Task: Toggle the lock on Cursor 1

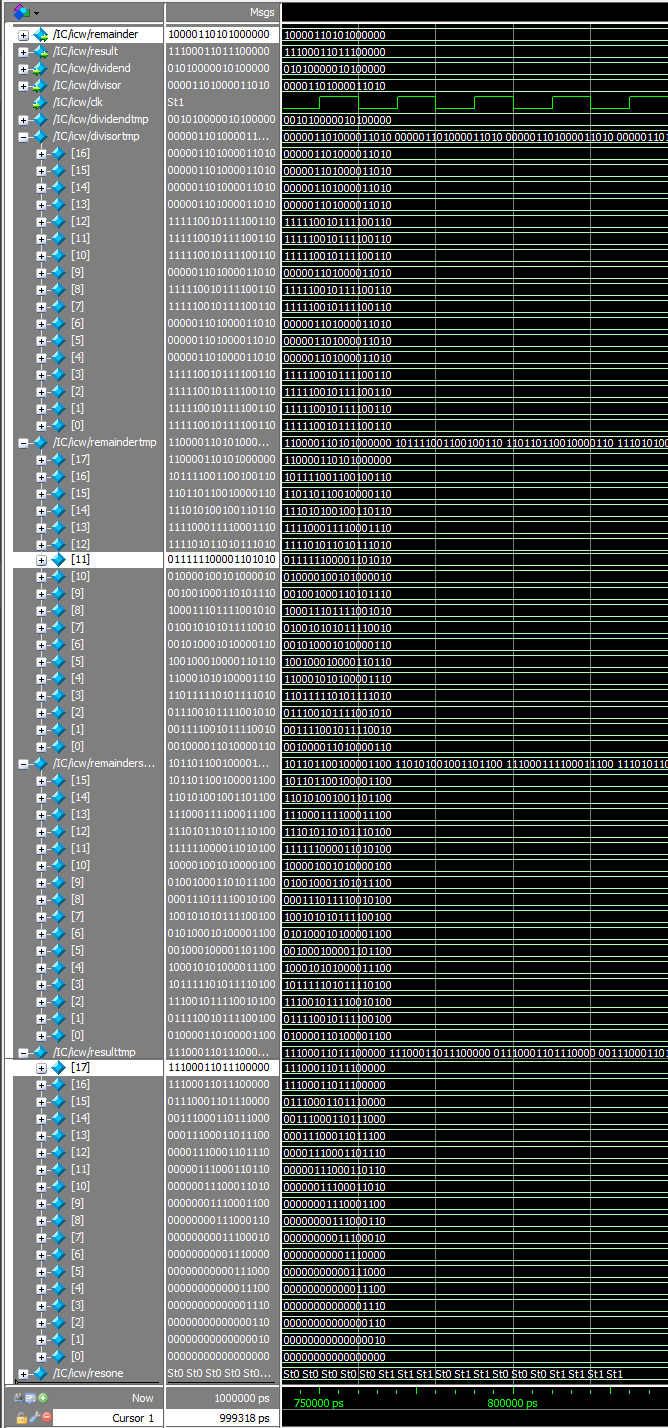Action: point(21,1418)
